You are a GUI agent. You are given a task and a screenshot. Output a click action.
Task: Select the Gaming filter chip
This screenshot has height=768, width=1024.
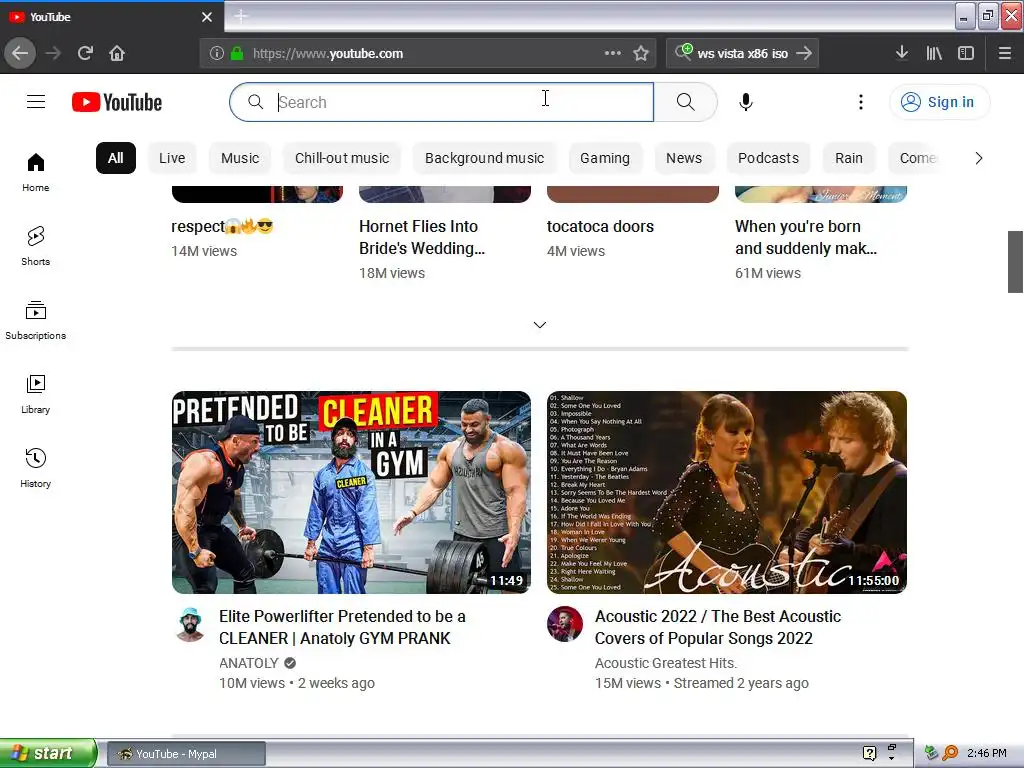tap(605, 158)
